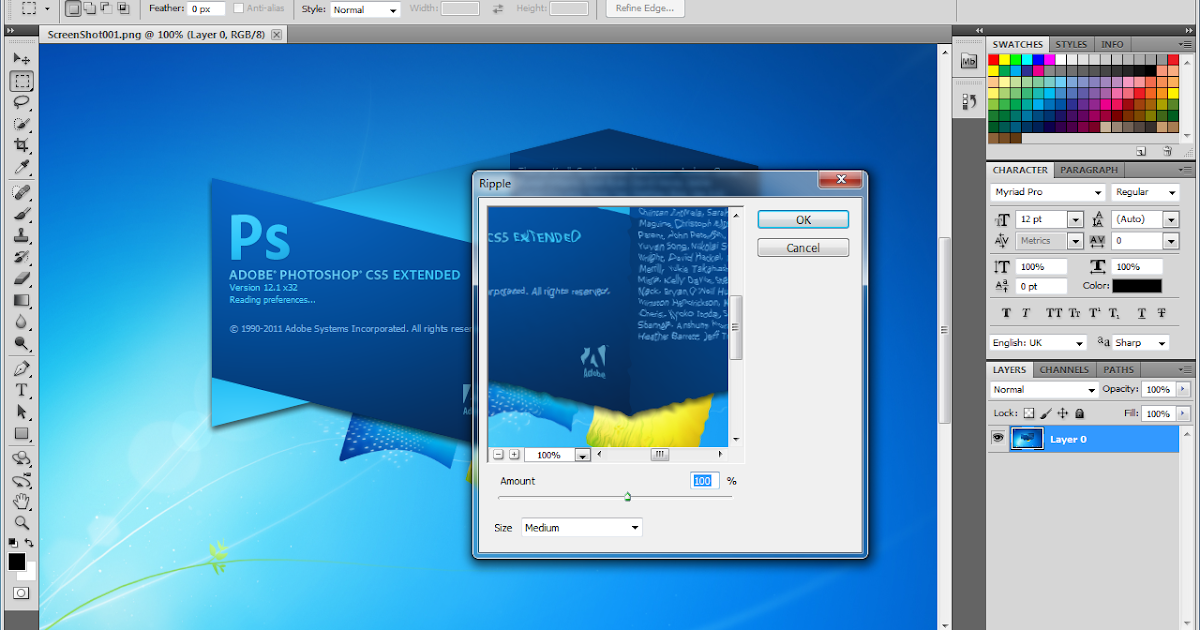Viewport: 1200px width, 630px height.
Task: Select the Clone Stamp tool
Action: point(21,236)
